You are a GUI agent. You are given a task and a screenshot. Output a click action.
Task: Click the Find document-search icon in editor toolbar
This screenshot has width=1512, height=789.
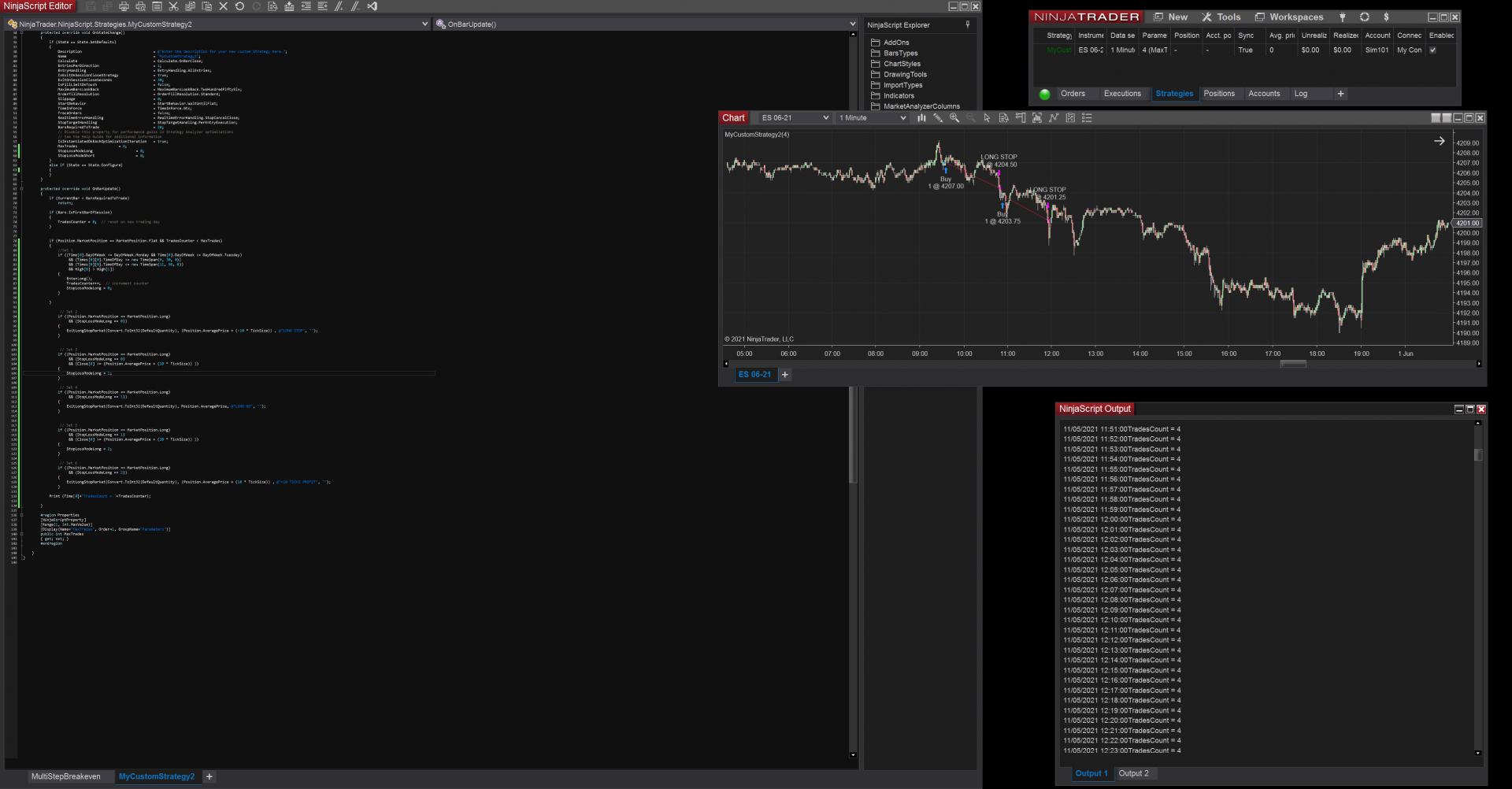[x=272, y=6]
